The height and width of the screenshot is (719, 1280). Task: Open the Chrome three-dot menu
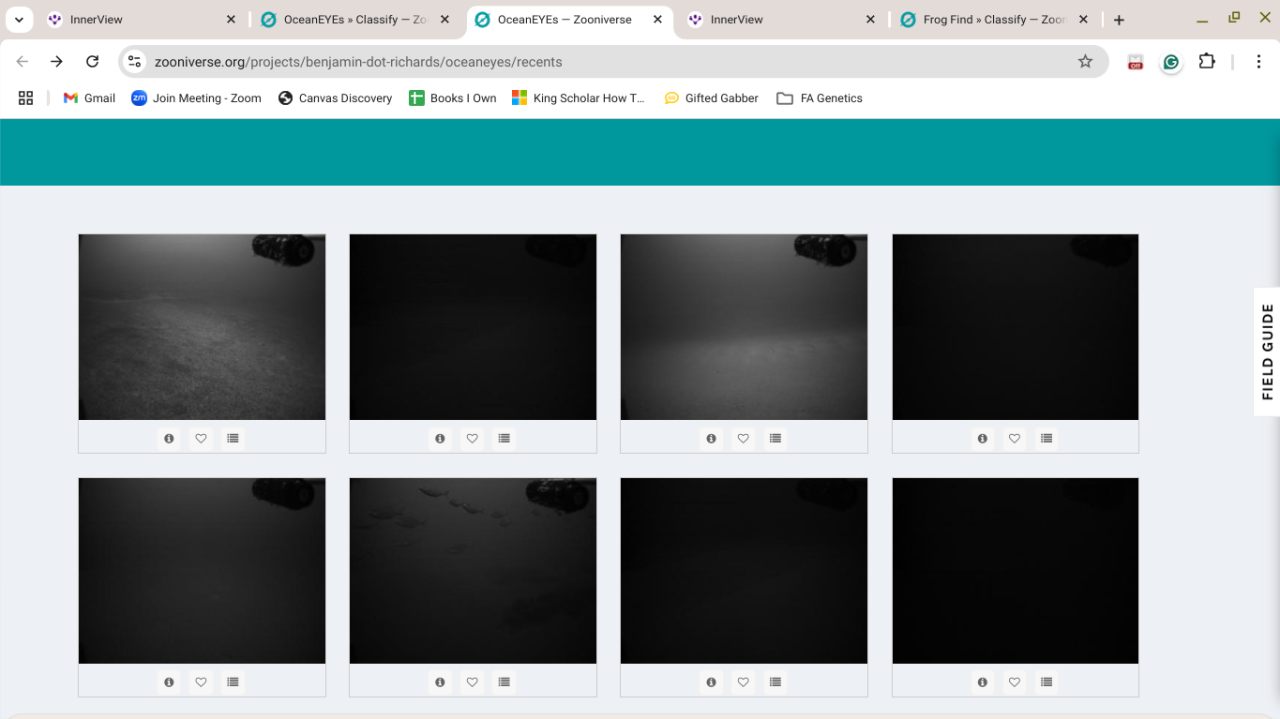(1259, 62)
